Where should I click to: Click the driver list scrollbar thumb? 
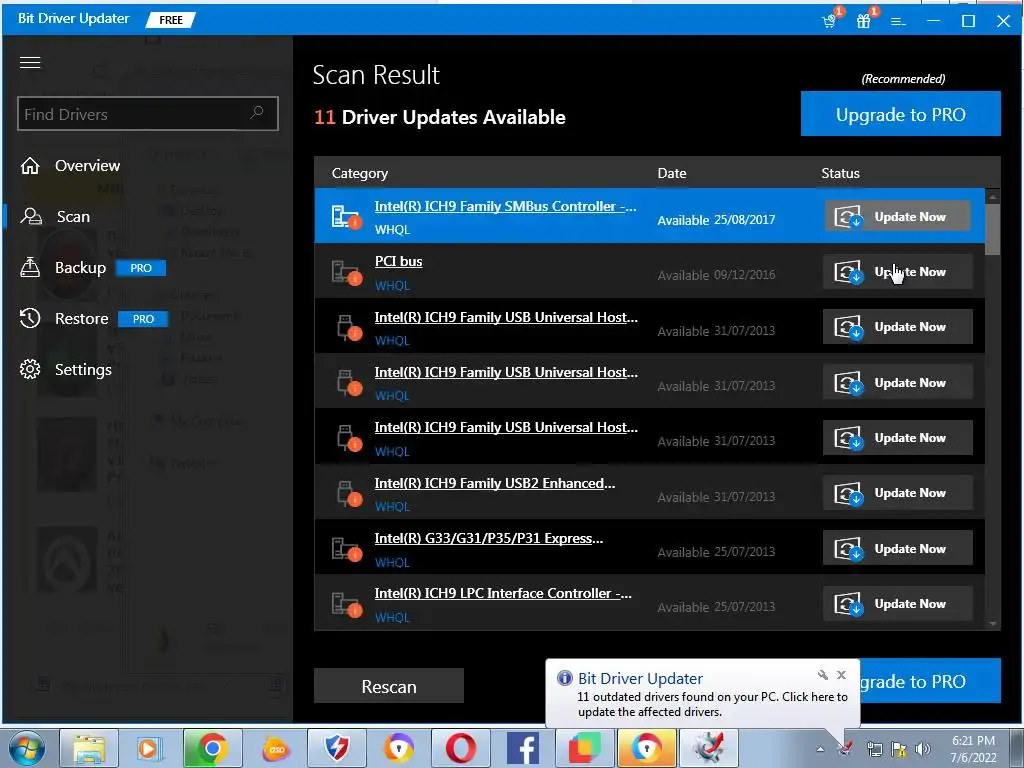(993, 229)
